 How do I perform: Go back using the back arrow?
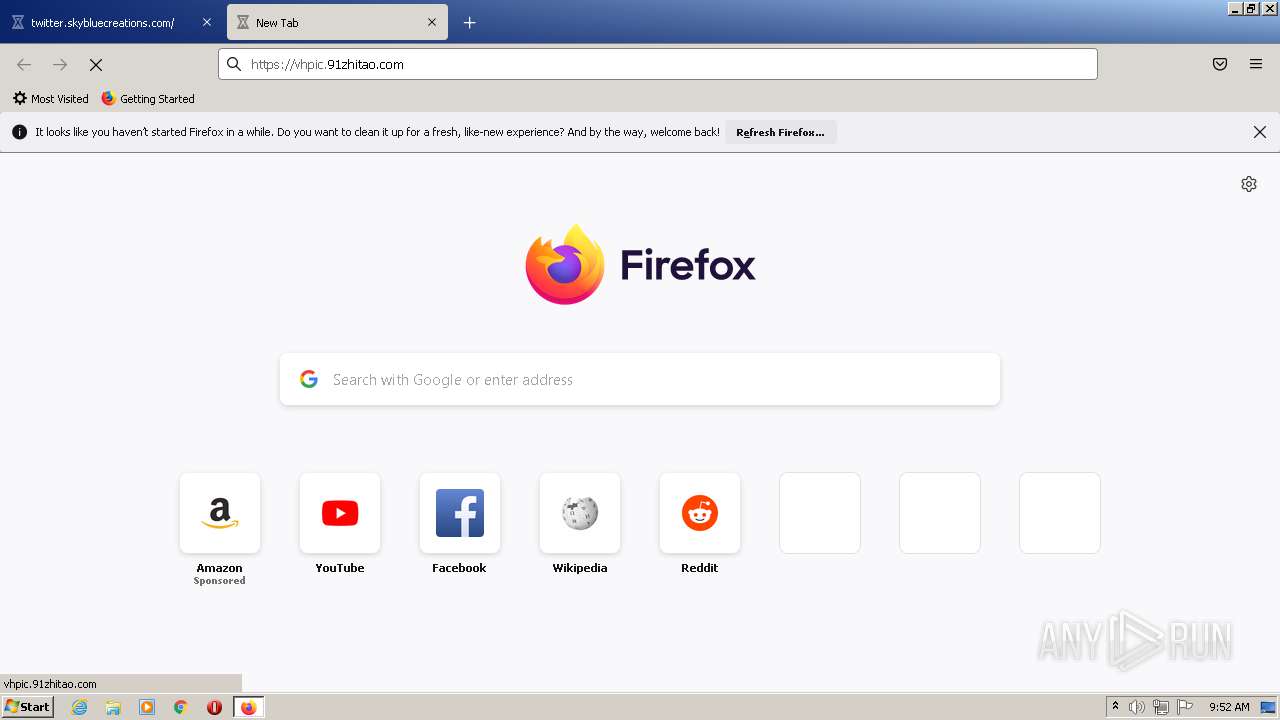click(24, 64)
